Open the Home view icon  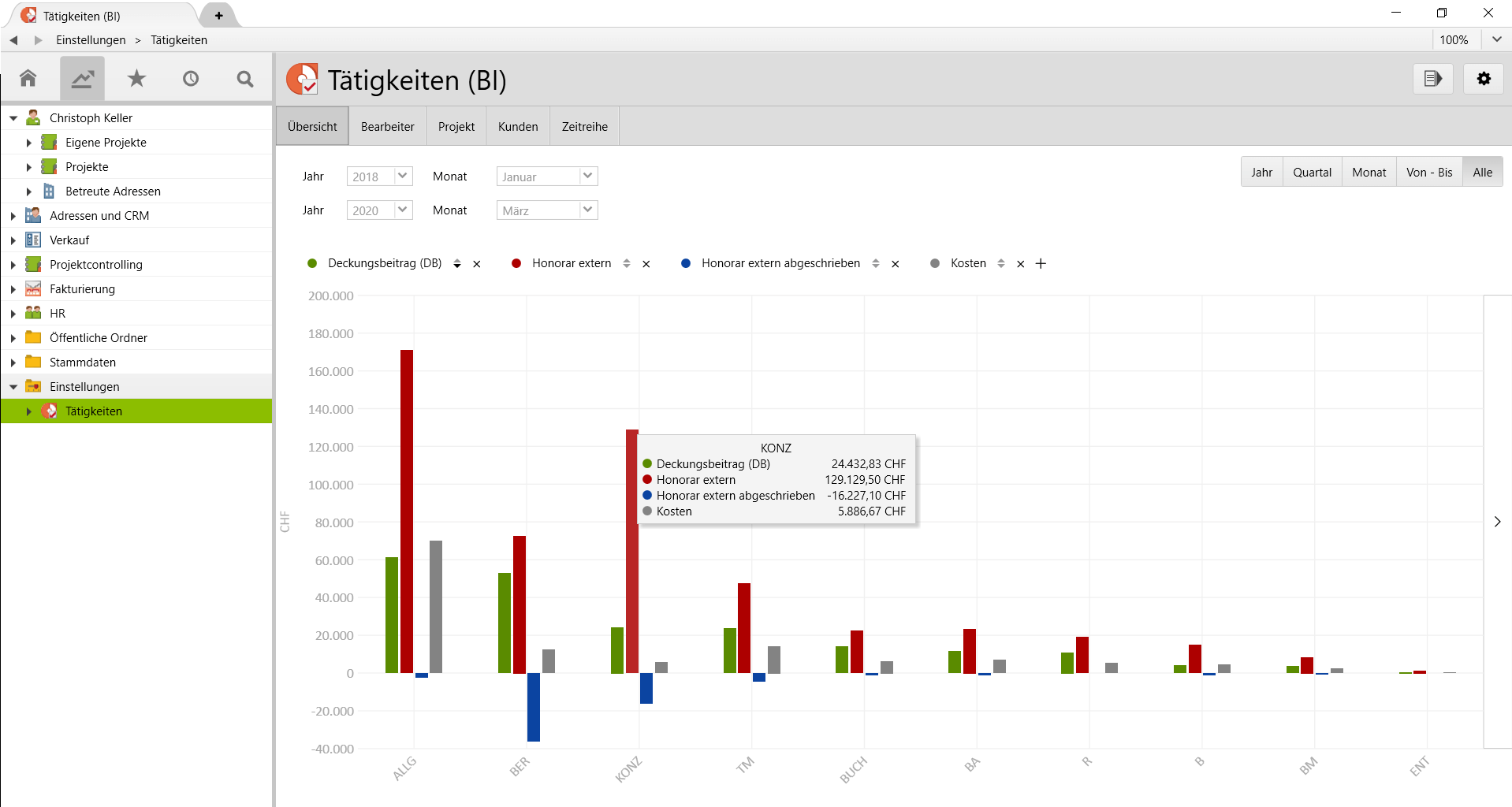coord(28,78)
